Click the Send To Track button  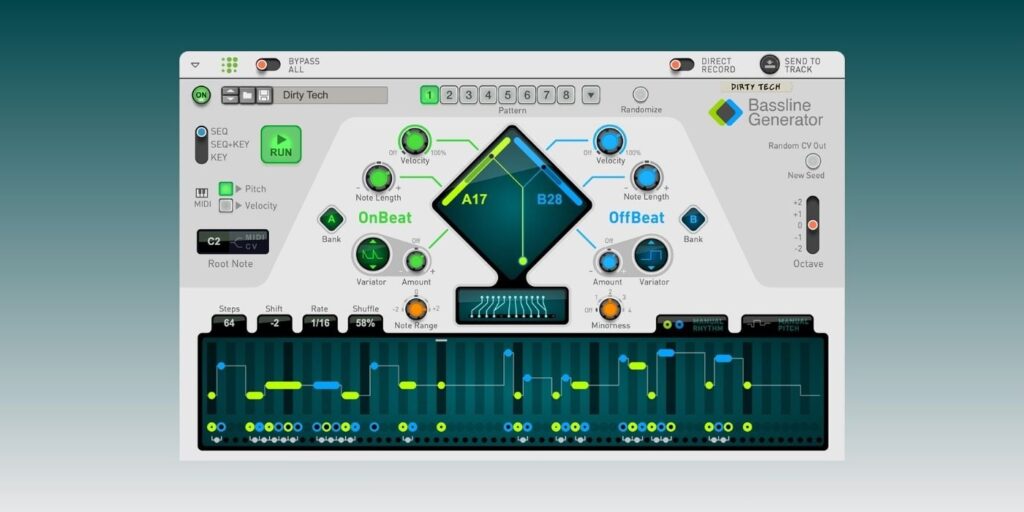769,65
